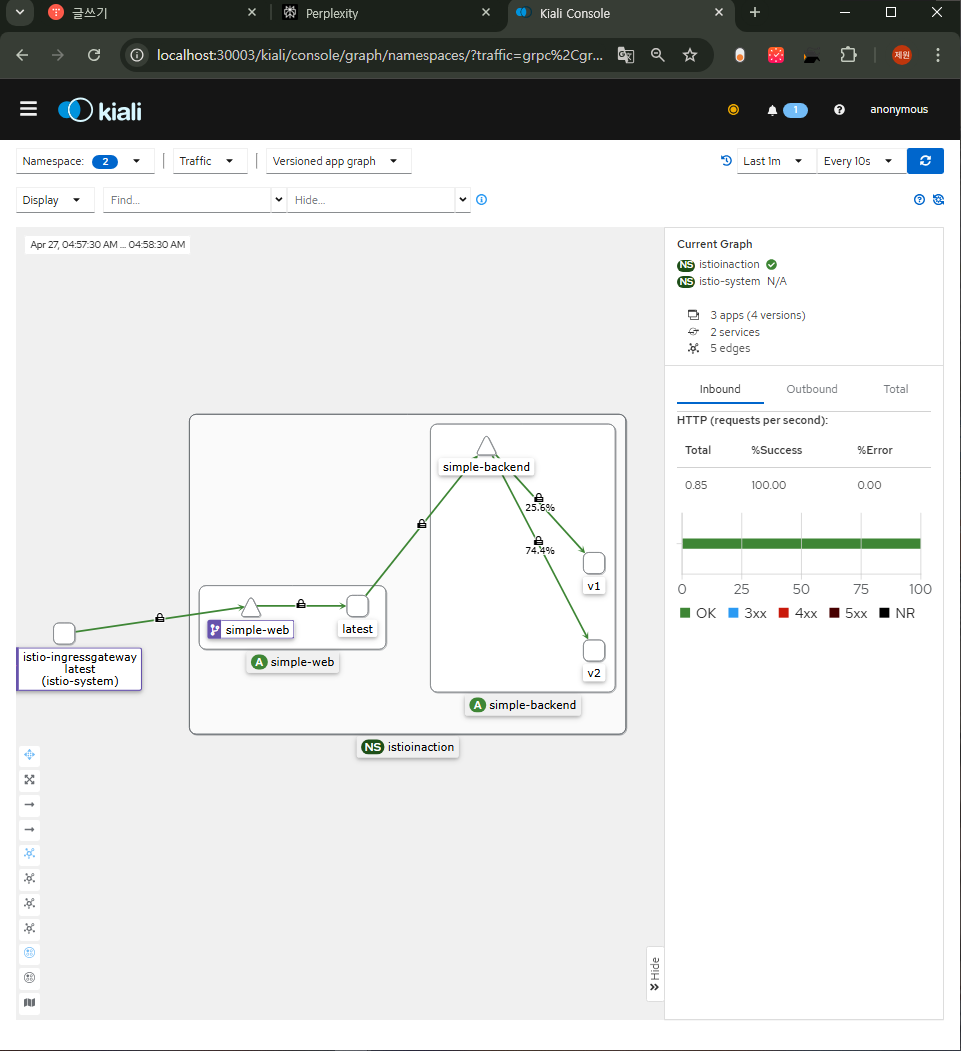Open the Display options dropdown
Viewport: 961px width, 1051px height.
55,200
